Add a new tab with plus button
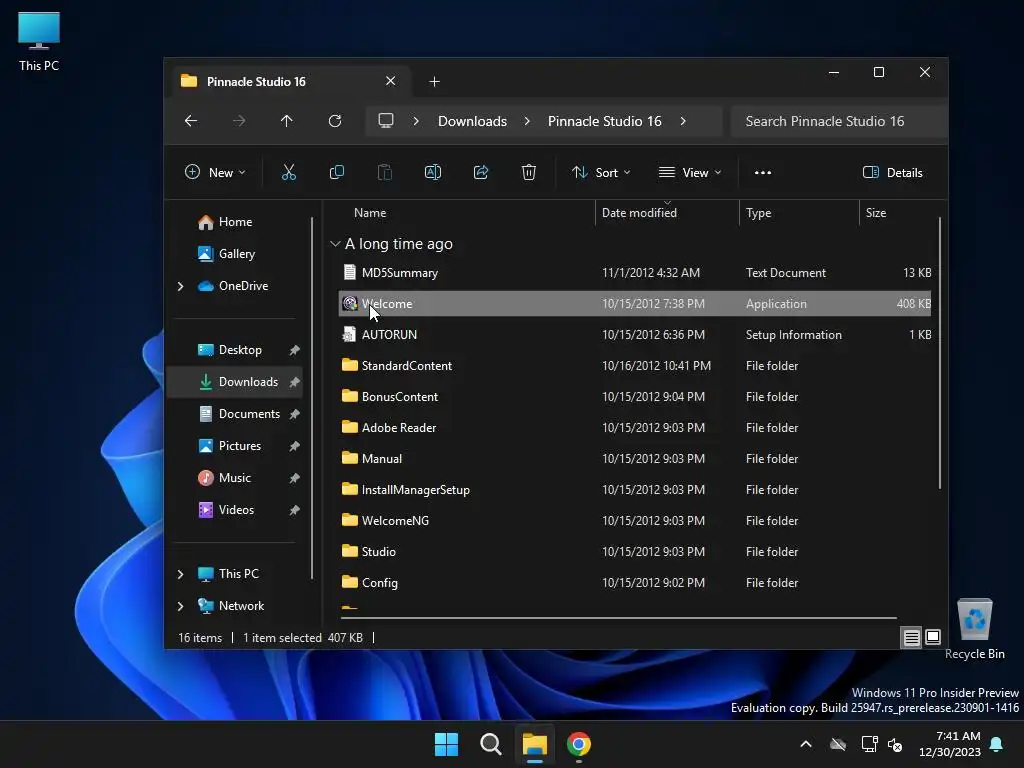 pyautogui.click(x=434, y=82)
